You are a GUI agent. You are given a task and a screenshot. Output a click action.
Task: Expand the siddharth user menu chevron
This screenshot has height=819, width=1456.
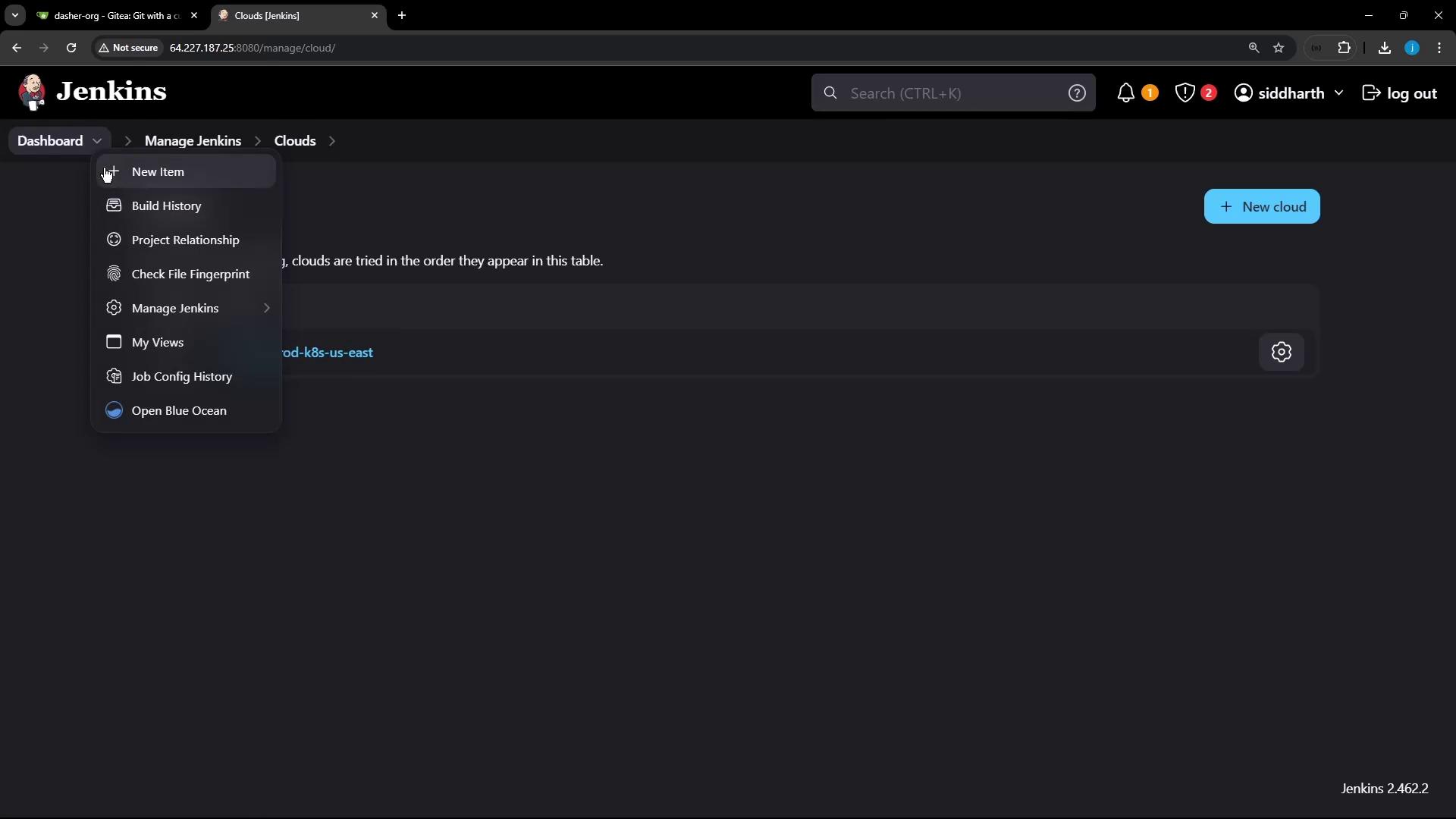[1338, 93]
